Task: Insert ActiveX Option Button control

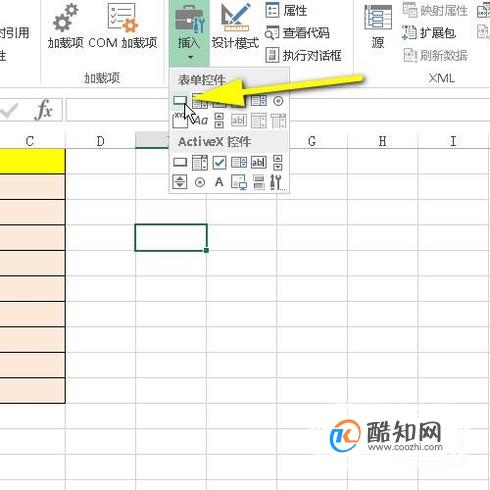Action: (200, 182)
